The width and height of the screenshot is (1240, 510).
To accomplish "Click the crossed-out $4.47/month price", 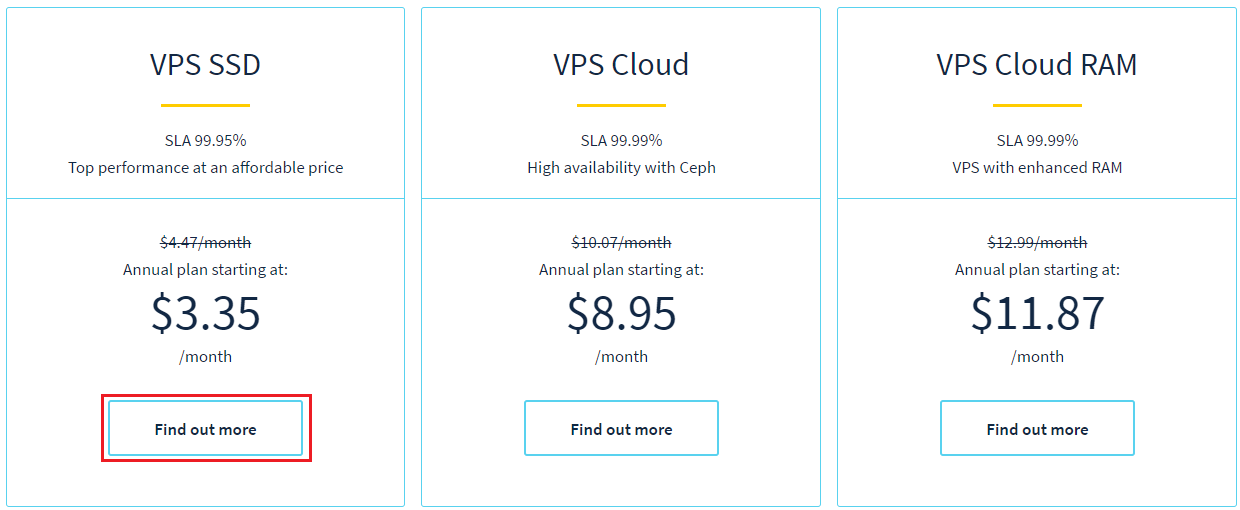I will [x=205, y=242].
